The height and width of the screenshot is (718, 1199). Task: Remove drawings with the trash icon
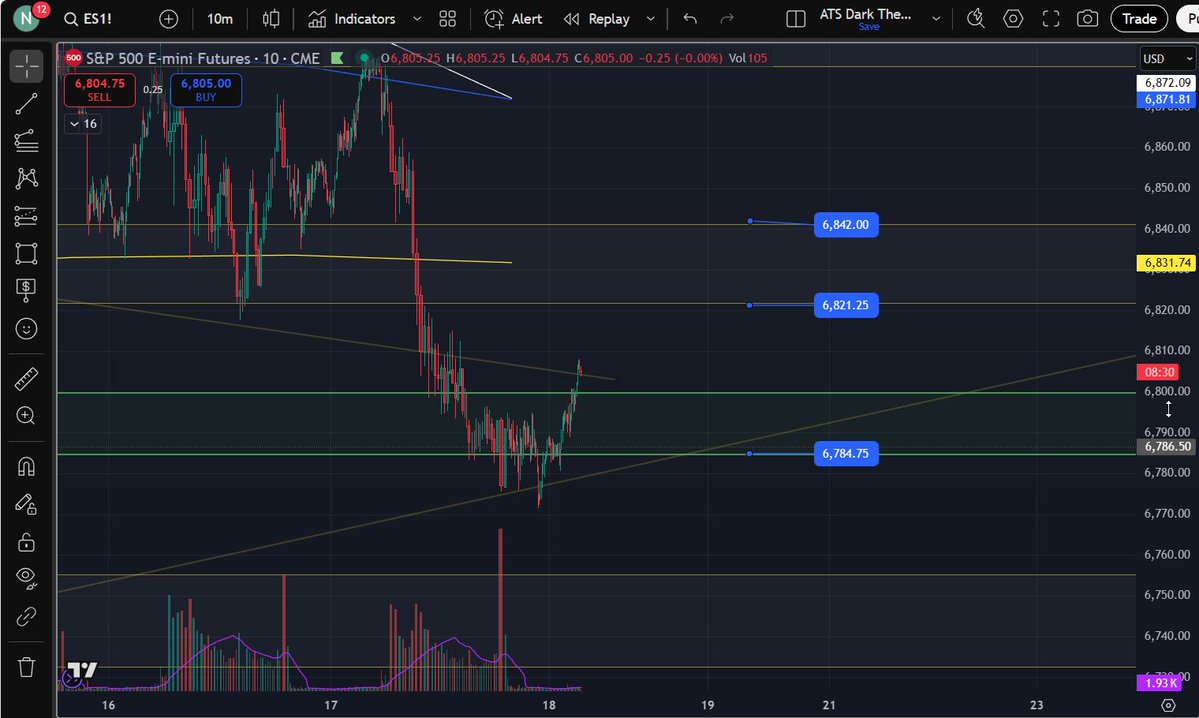tap(26, 667)
